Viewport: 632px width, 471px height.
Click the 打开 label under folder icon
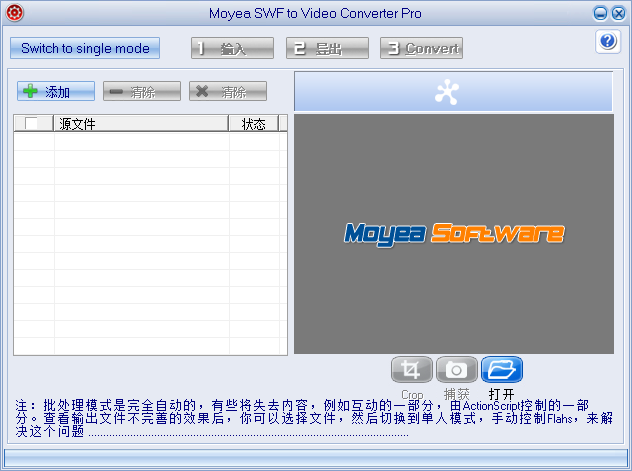tap(501, 394)
